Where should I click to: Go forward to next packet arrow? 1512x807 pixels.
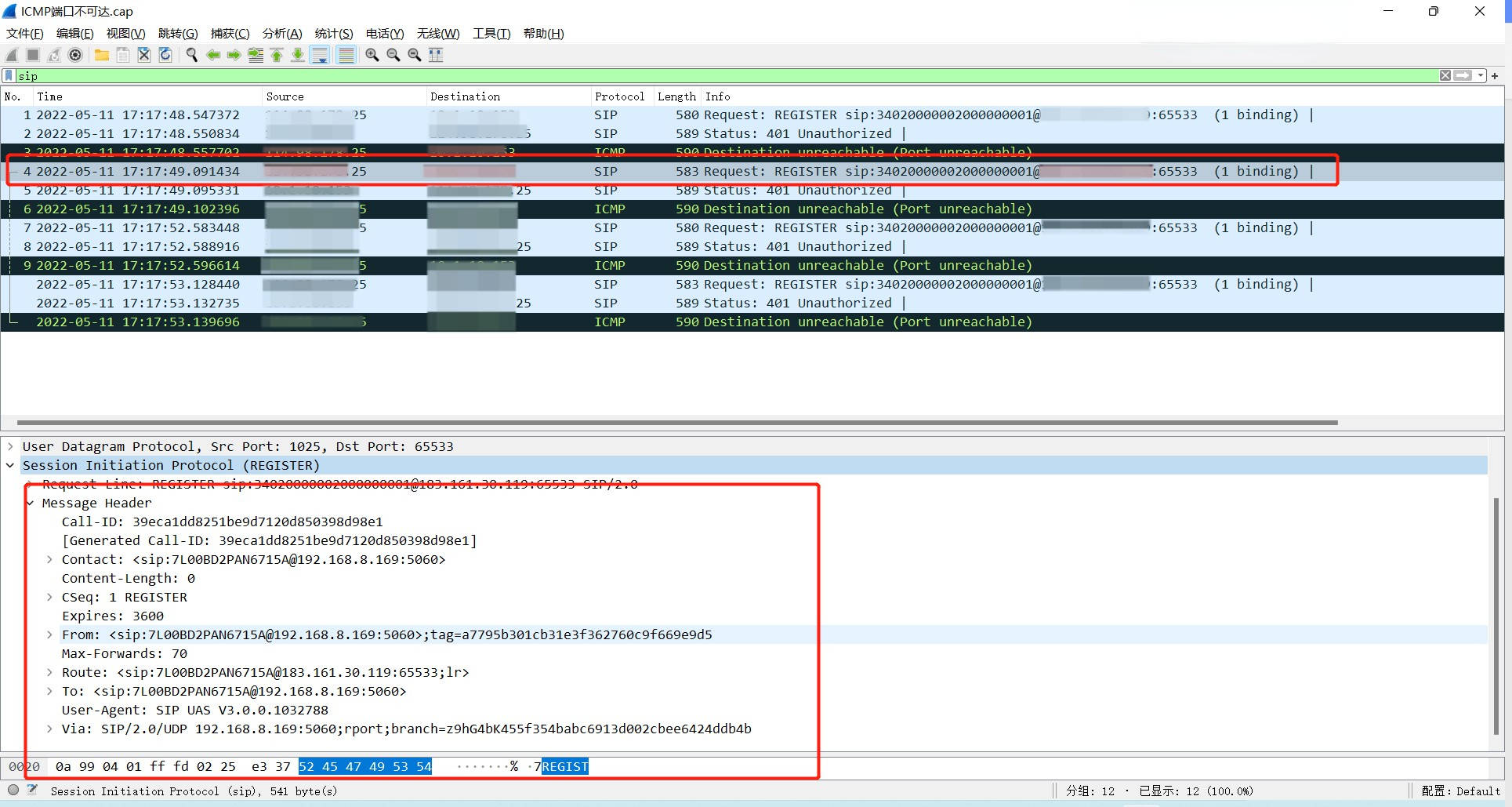[x=234, y=55]
